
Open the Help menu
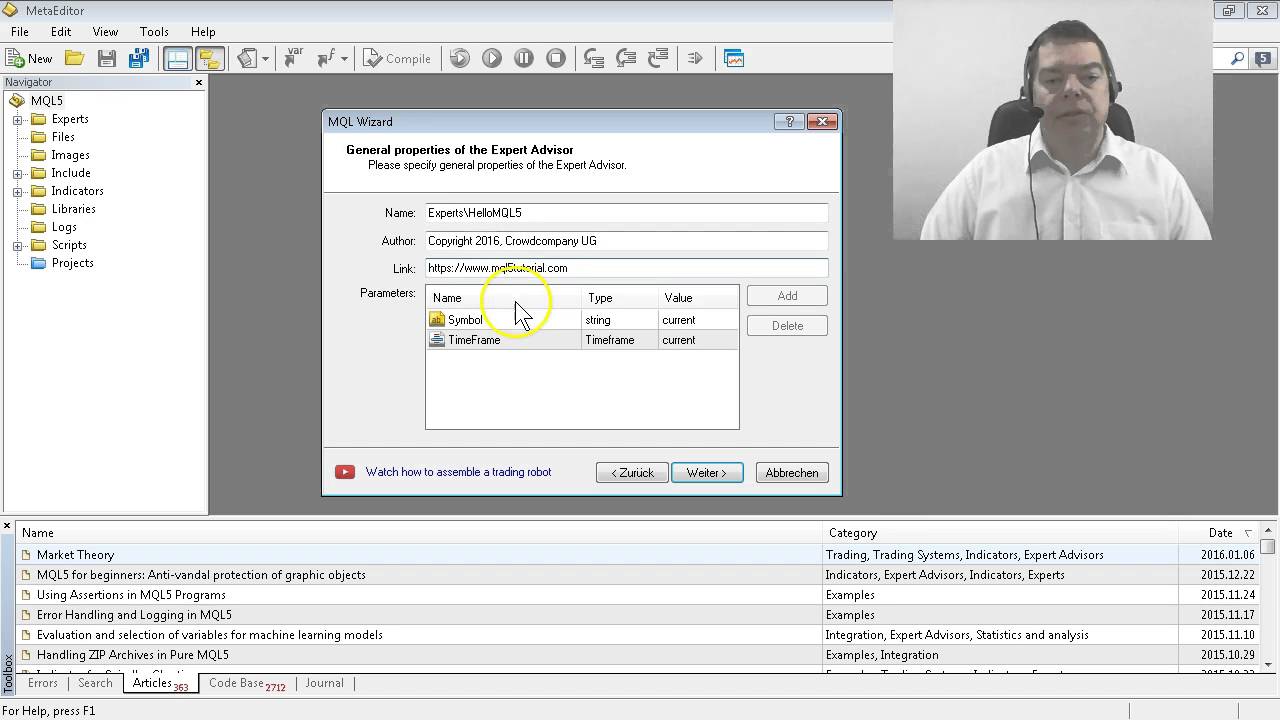tap(203, 32)
